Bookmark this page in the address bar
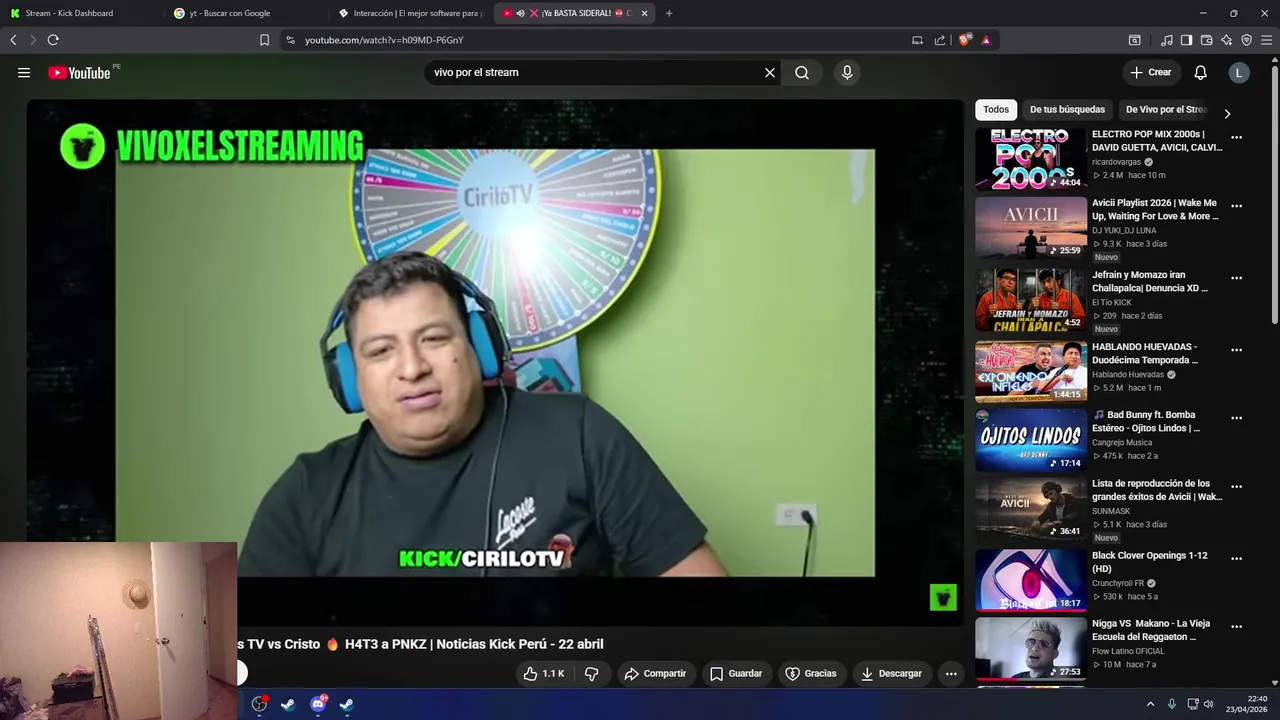1280x720 pixels. [264, 40]
